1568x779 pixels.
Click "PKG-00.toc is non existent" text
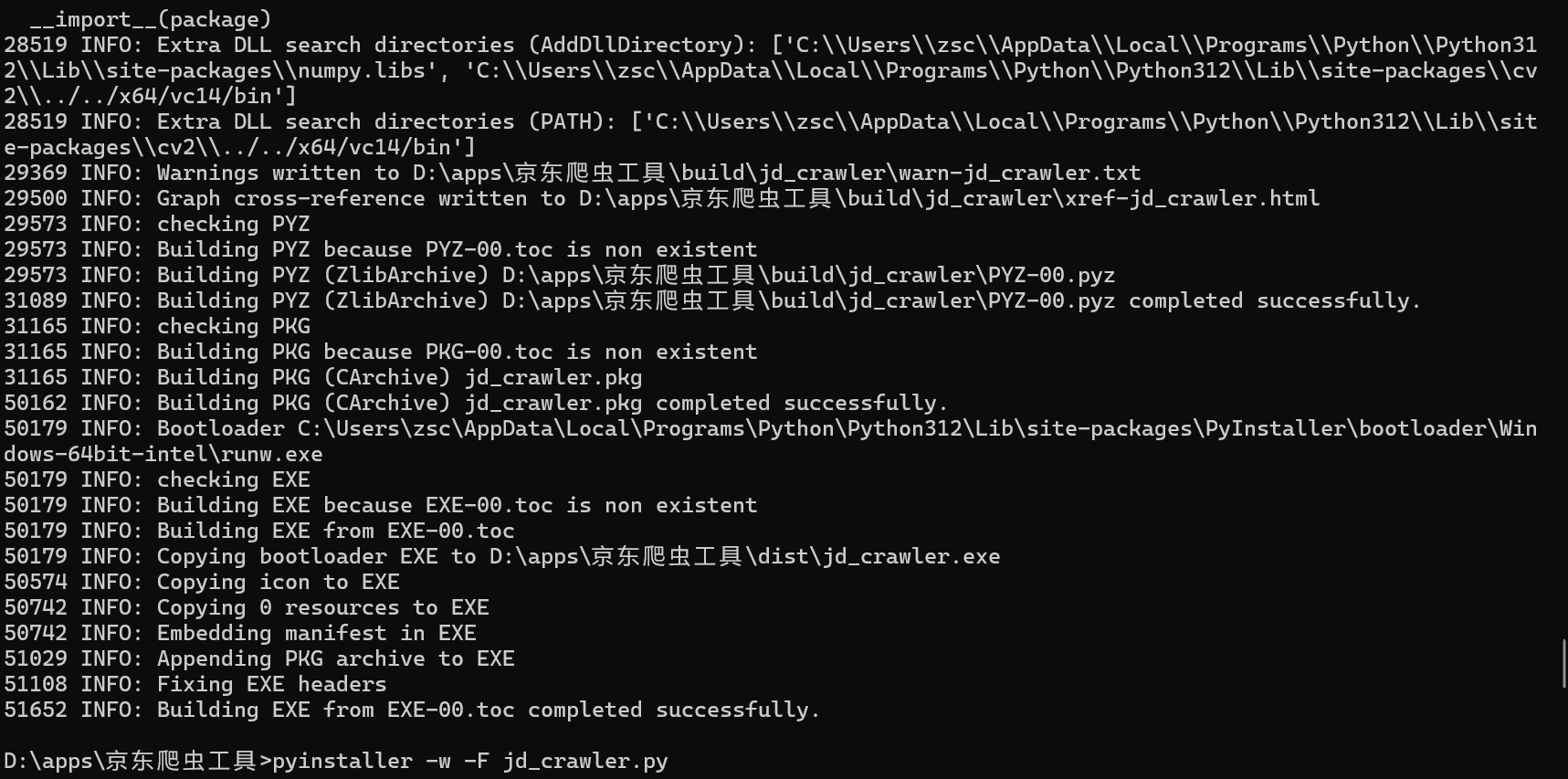click(591, 352)
